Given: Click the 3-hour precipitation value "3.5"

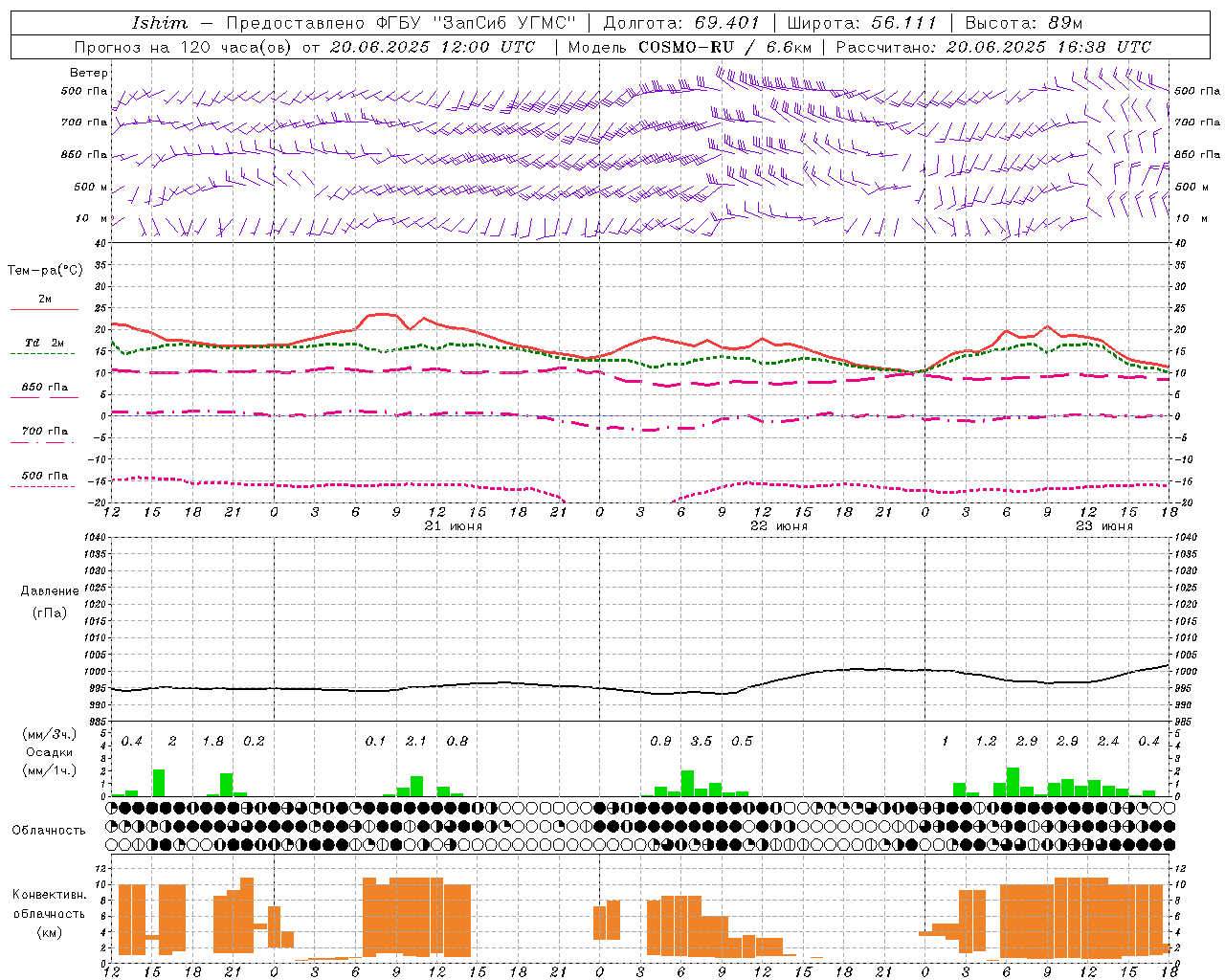Looking at the screenshot, I should tap(702, 742).
